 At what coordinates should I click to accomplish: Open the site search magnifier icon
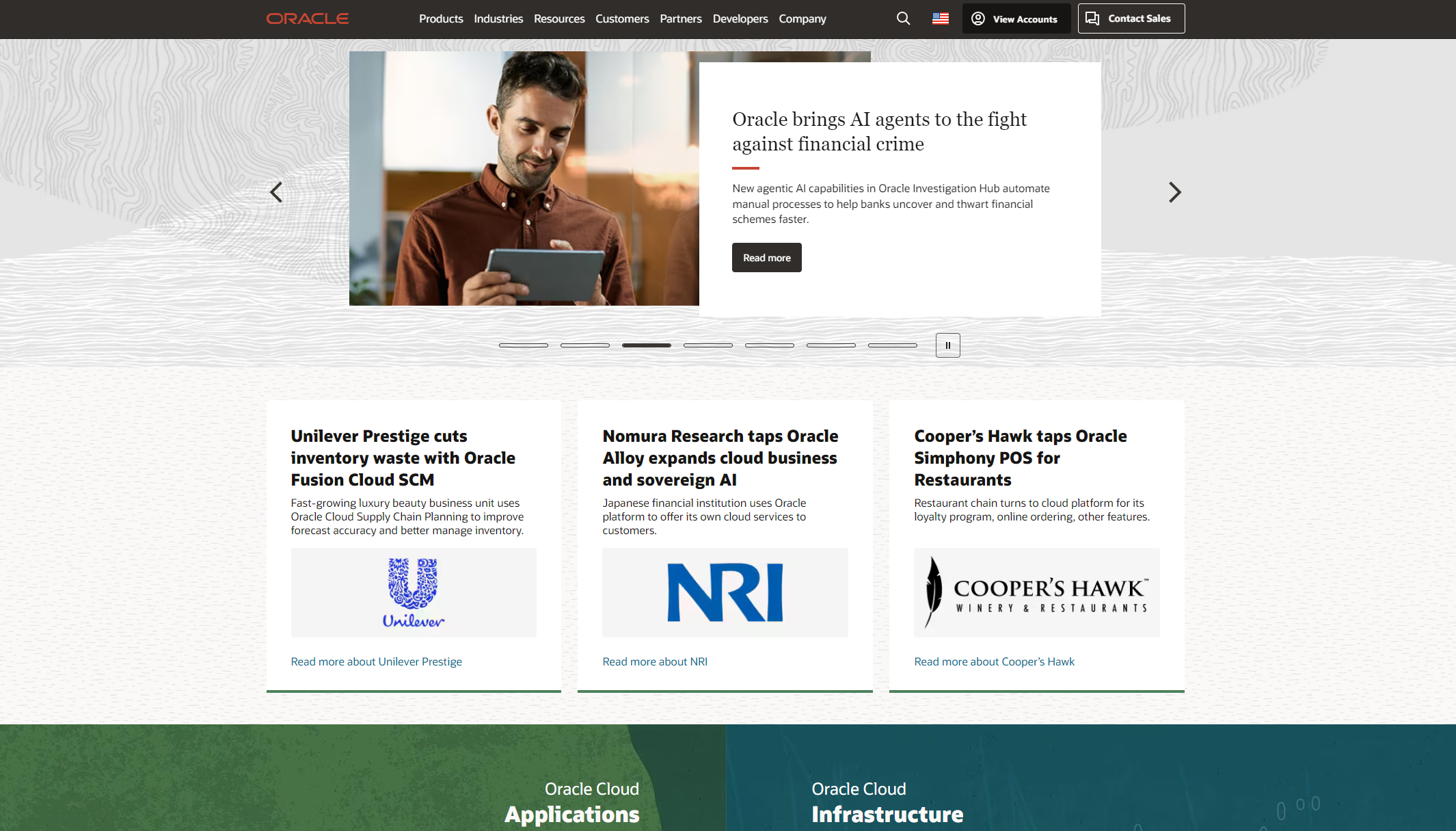[903, 18]
